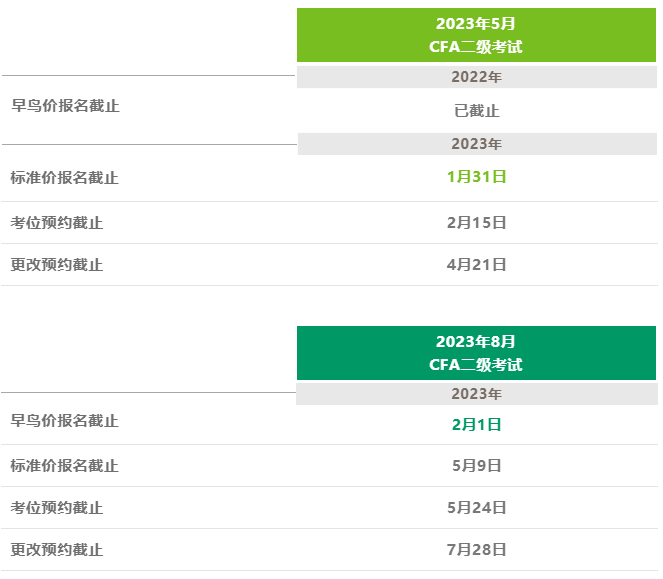Click the 已截止 status text
663x579 pixels.
coord(477,111)
